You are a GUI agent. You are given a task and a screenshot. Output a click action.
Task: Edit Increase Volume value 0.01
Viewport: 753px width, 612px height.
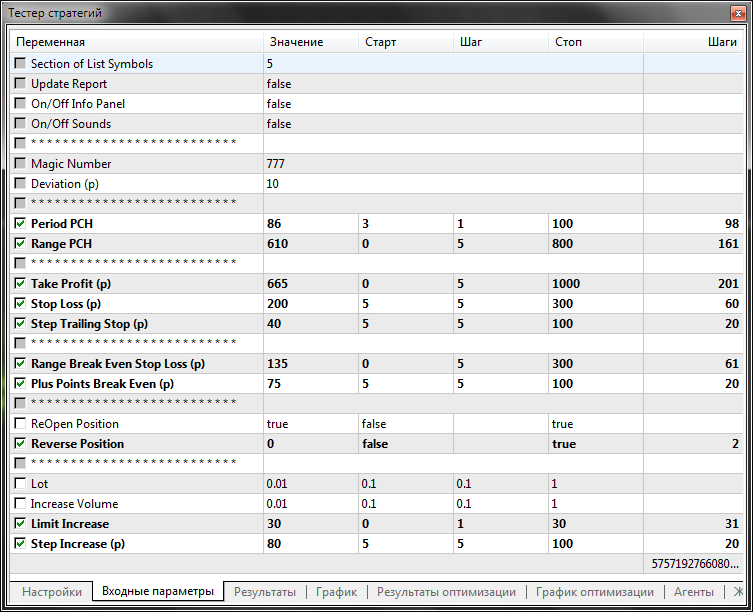[x=311, y=503]
